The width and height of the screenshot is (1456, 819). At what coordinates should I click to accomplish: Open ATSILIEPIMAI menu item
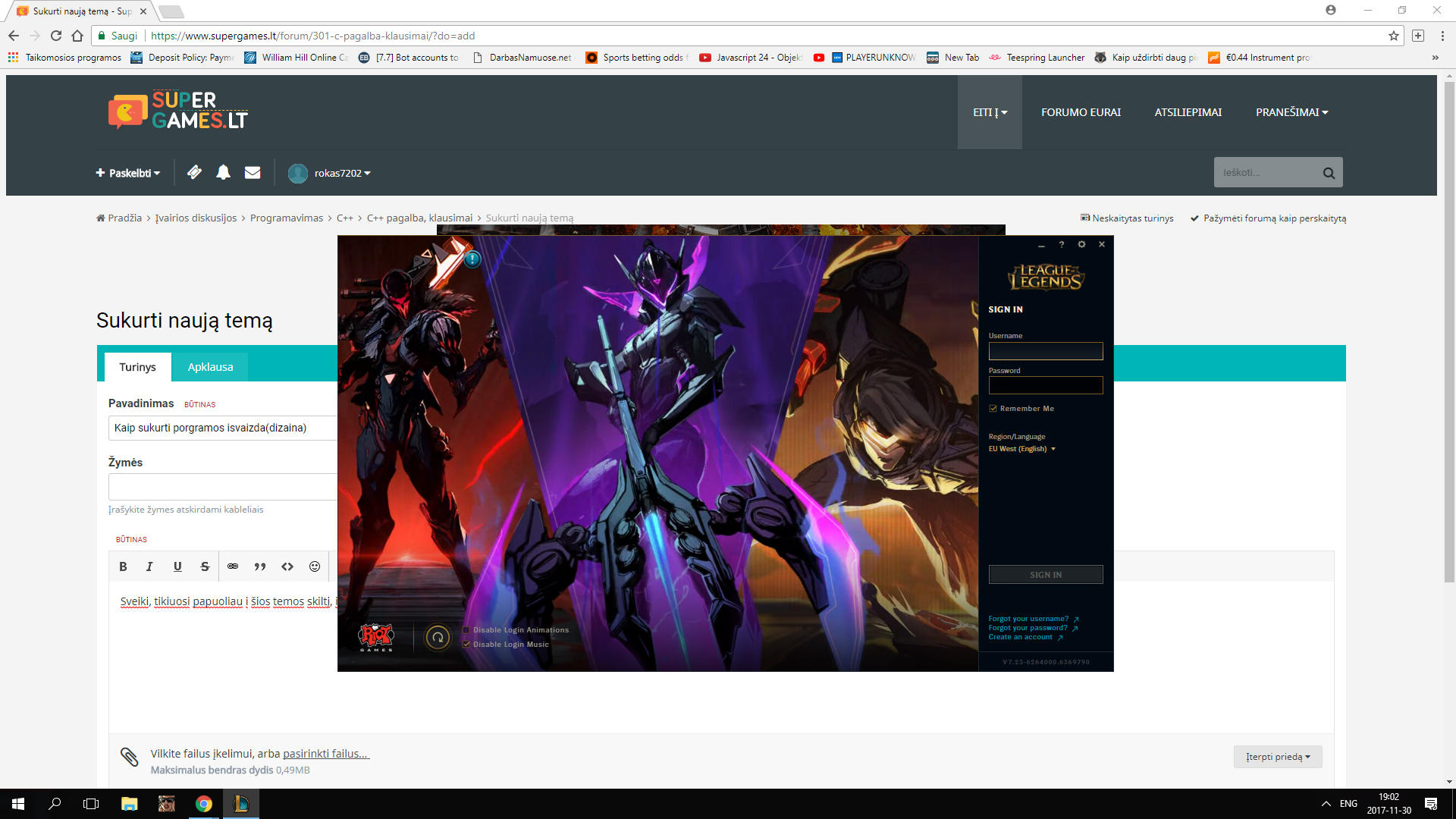click(1188, 112)
